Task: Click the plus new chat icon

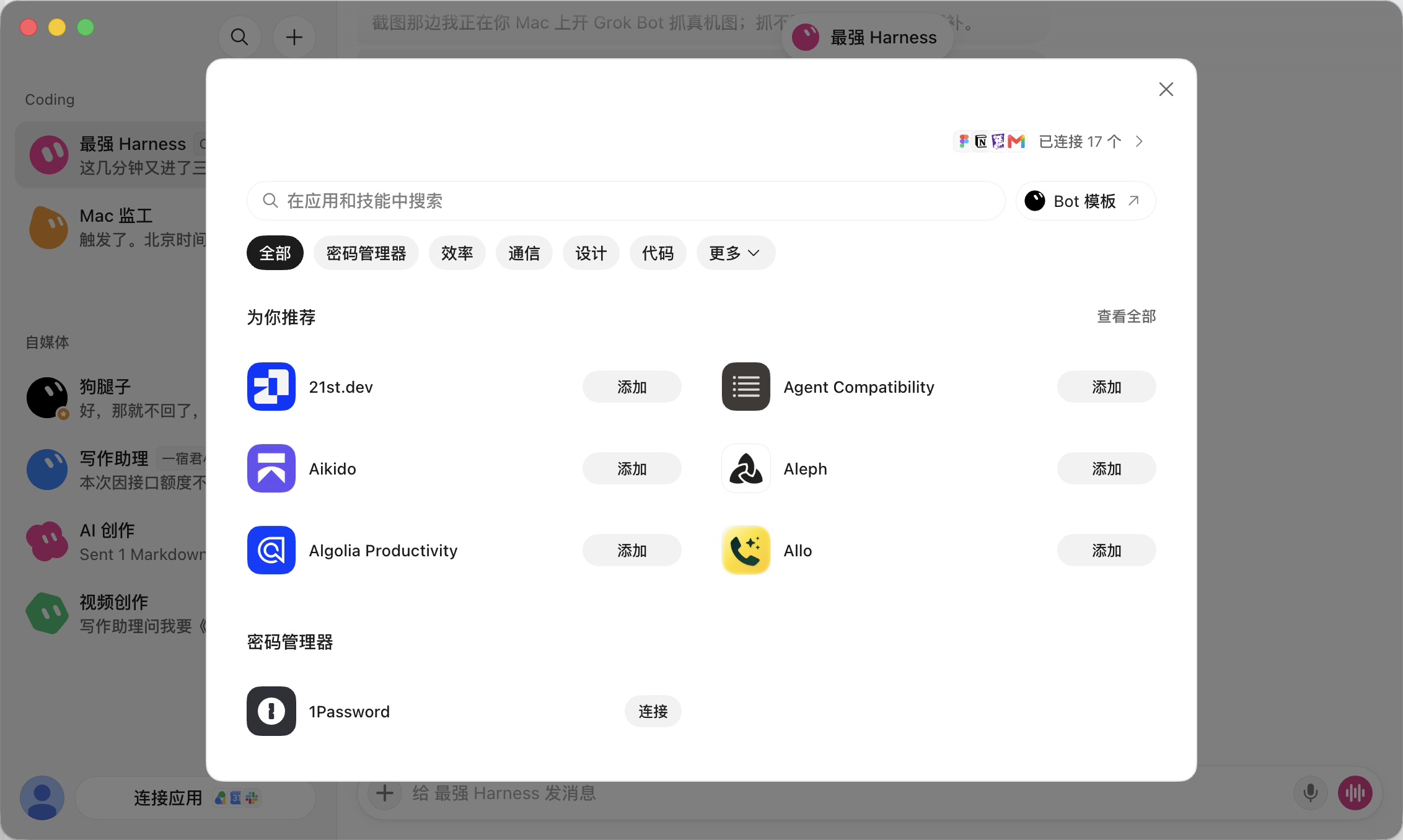Action: point(294,37)
